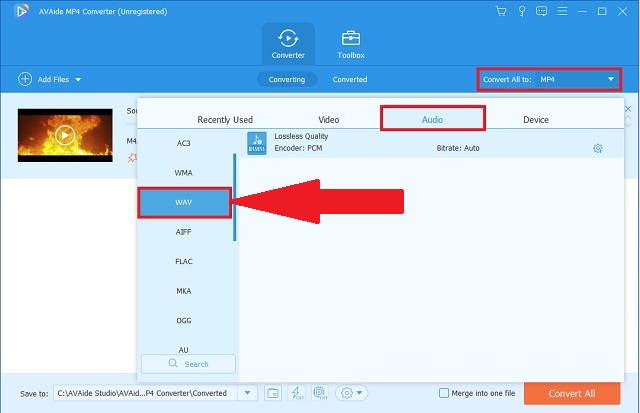Select WAV audio format

point(184,202)
